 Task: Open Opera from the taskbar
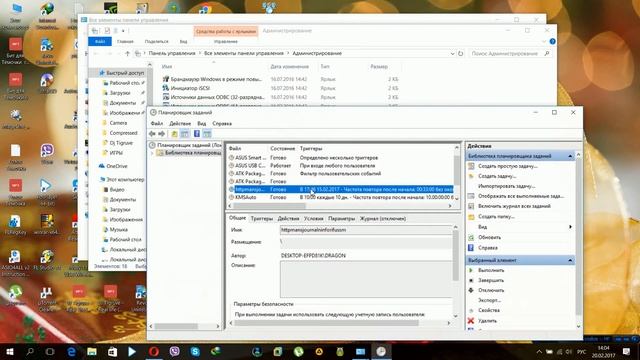coord(153,351)
